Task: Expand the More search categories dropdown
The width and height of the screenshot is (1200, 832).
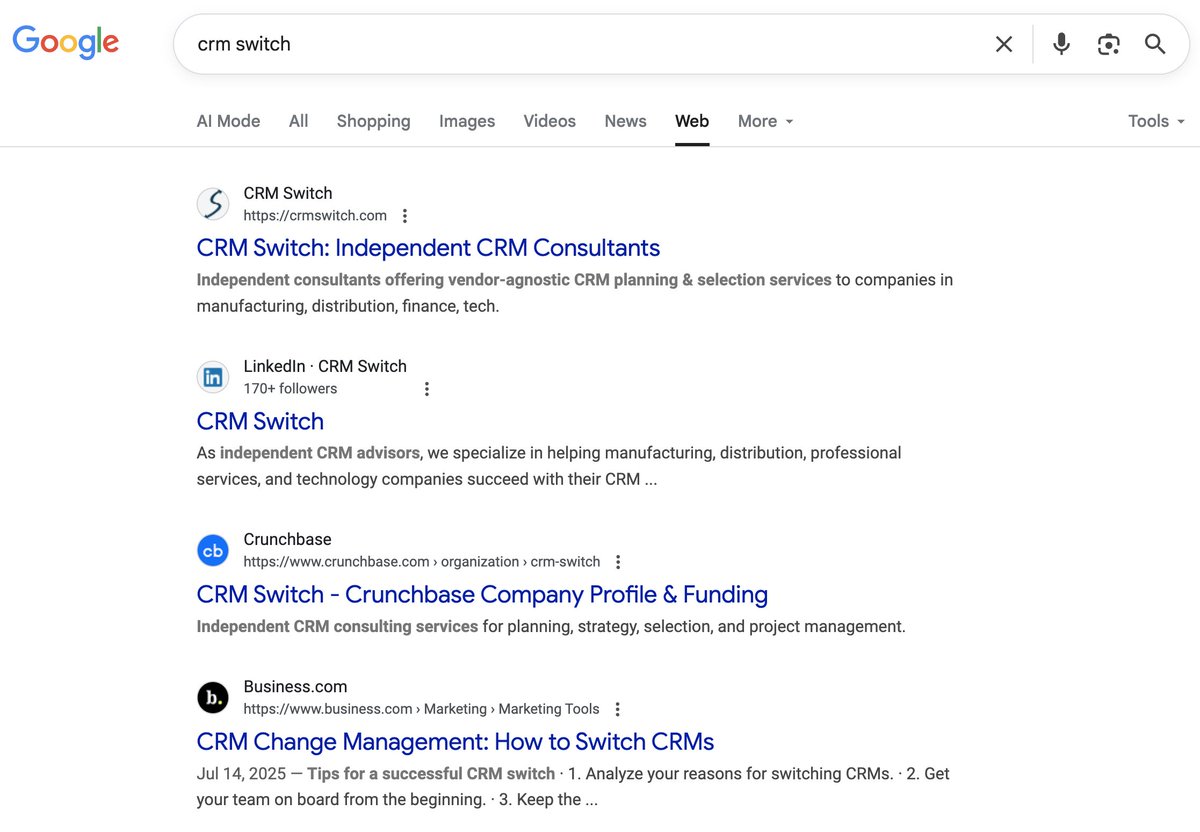Action: (765, 121)
